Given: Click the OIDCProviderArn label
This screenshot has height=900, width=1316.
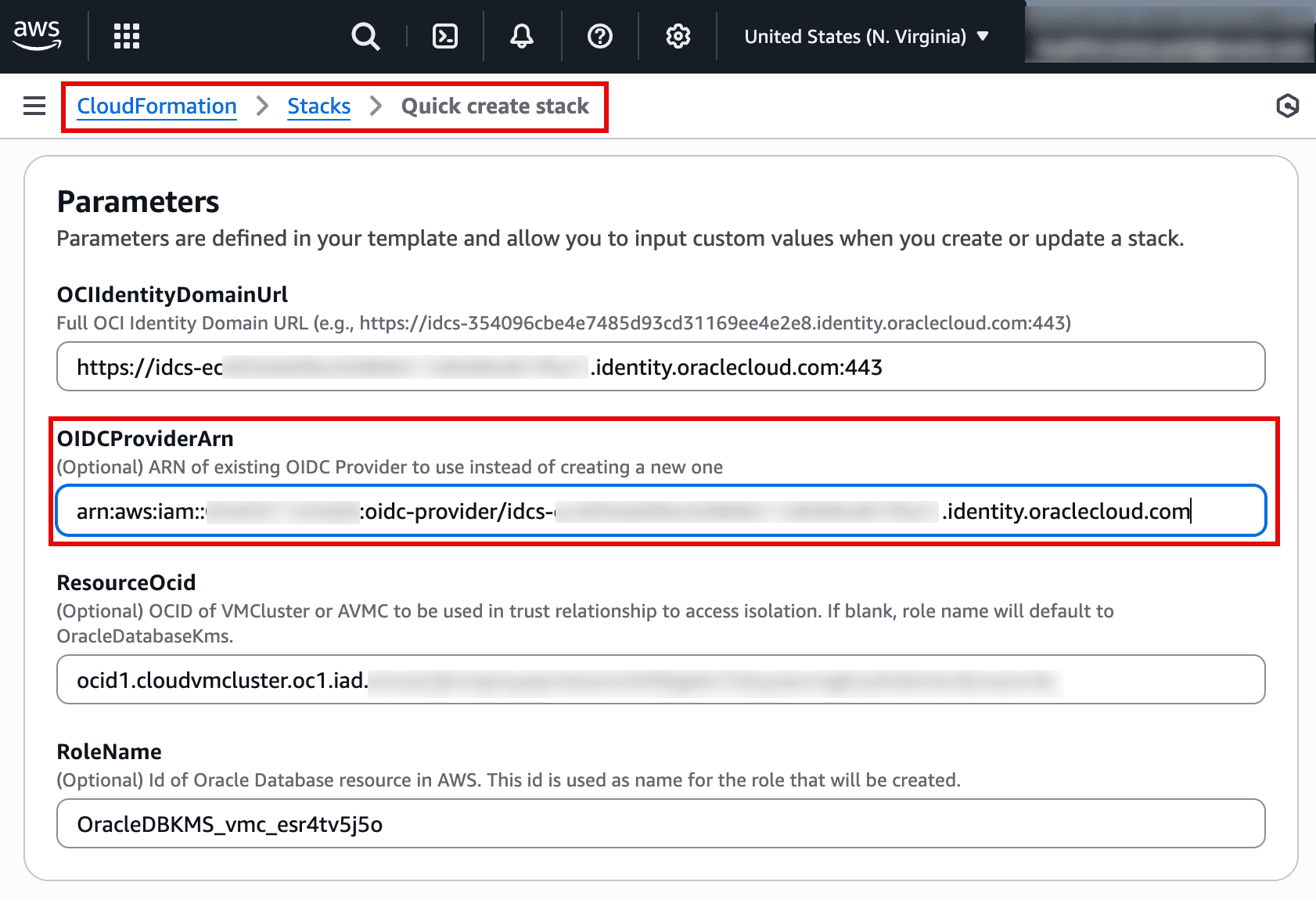Looking at the screenshot, I should [146, 439].
